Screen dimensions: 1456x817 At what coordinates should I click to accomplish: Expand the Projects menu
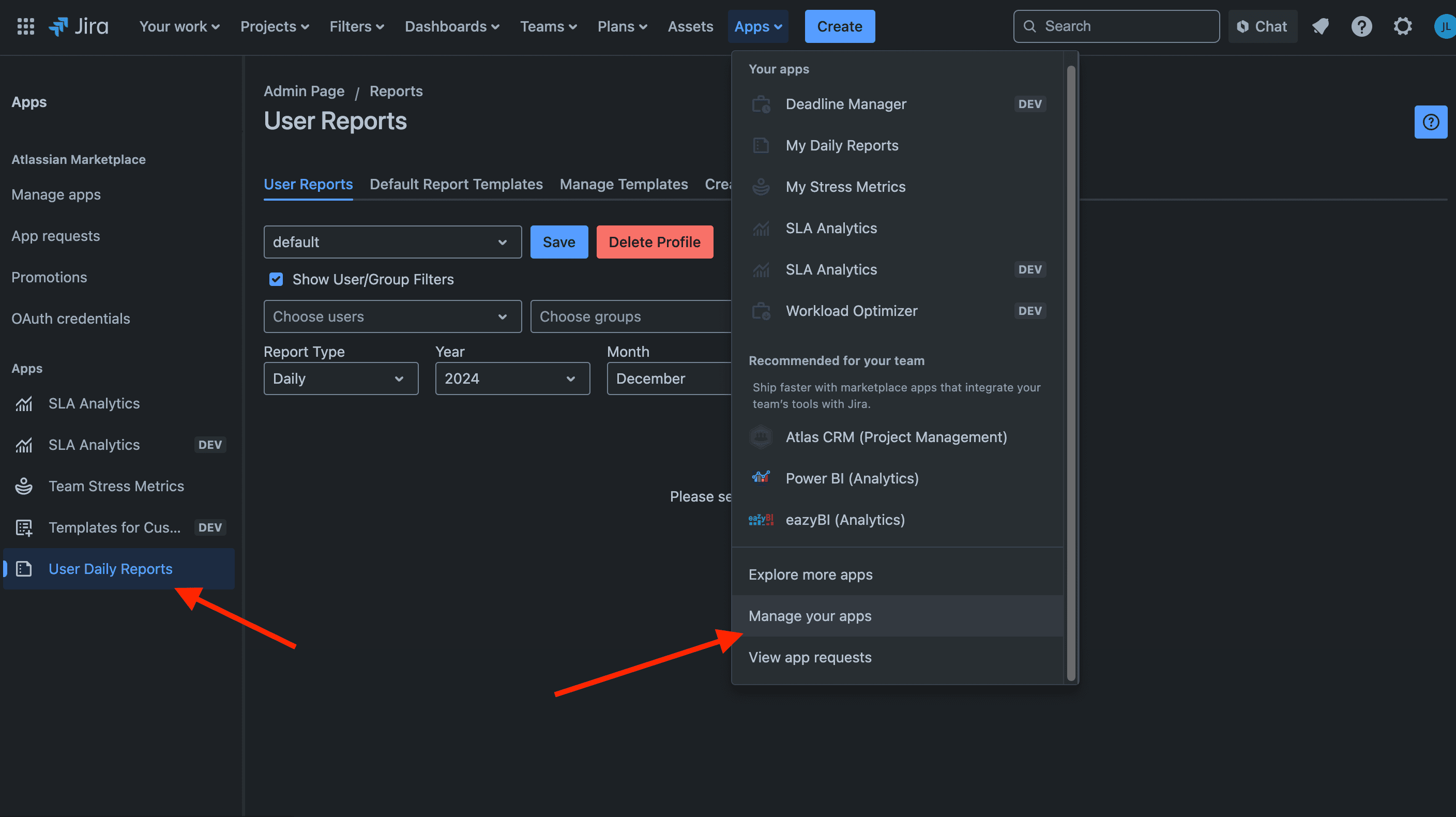click(x=274, y=26)
